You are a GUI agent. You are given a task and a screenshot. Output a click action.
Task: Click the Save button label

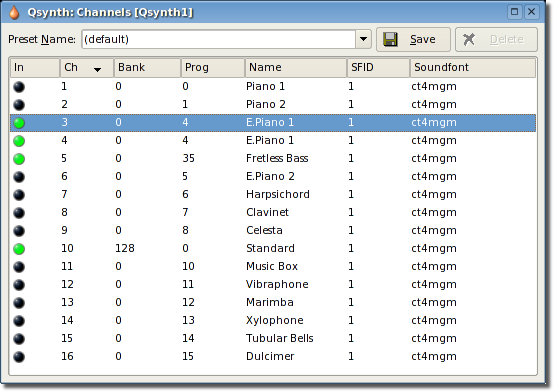(423, 39)
